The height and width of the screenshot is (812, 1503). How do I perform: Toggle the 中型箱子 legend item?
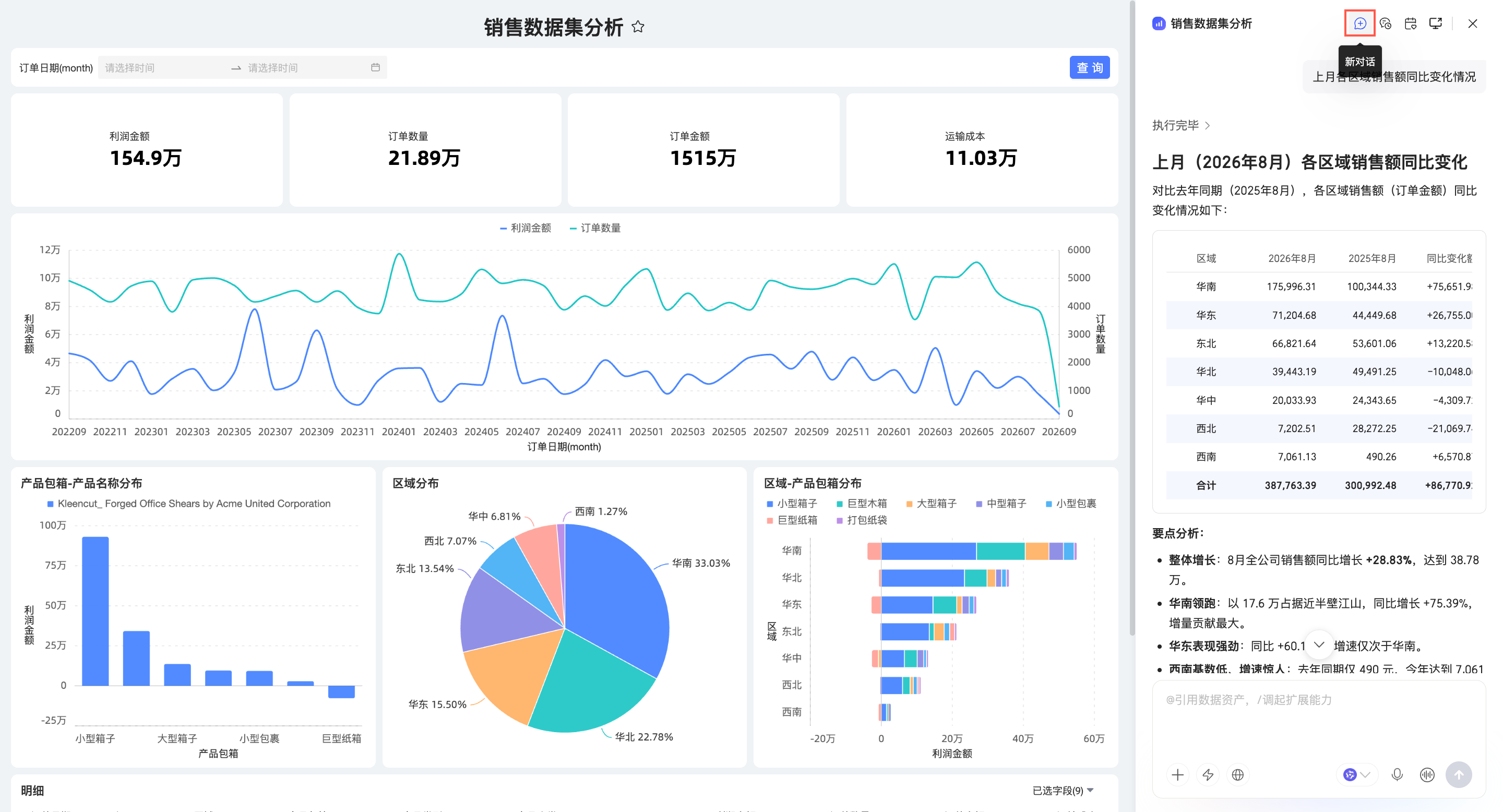1000,504
